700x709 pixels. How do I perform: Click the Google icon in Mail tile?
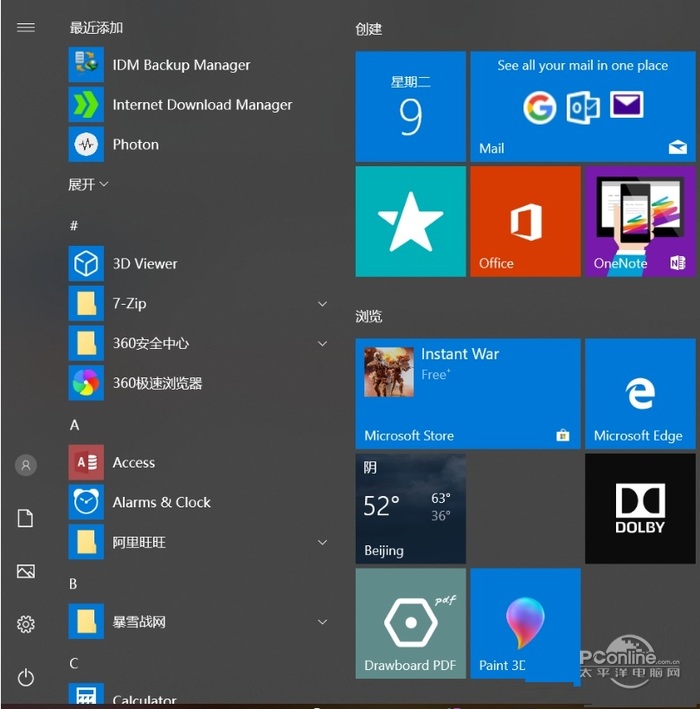click(x=540, y=107)
